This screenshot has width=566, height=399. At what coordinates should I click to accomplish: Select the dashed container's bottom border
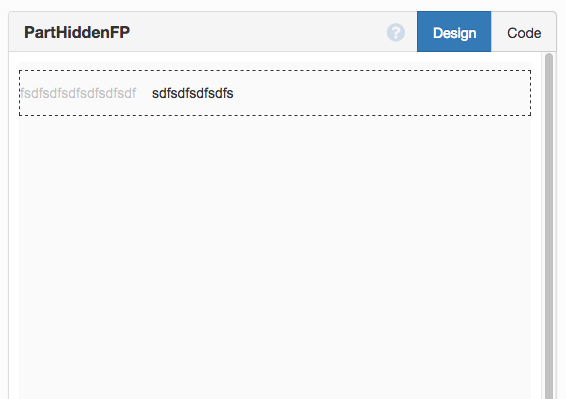click(275, 115)
